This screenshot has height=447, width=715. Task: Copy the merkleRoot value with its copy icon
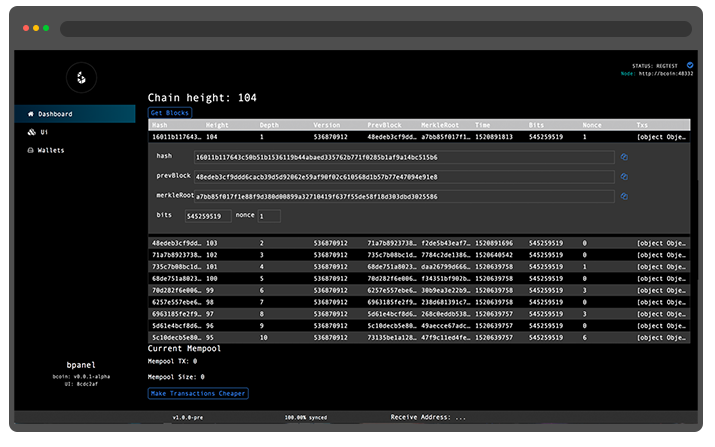624,196
